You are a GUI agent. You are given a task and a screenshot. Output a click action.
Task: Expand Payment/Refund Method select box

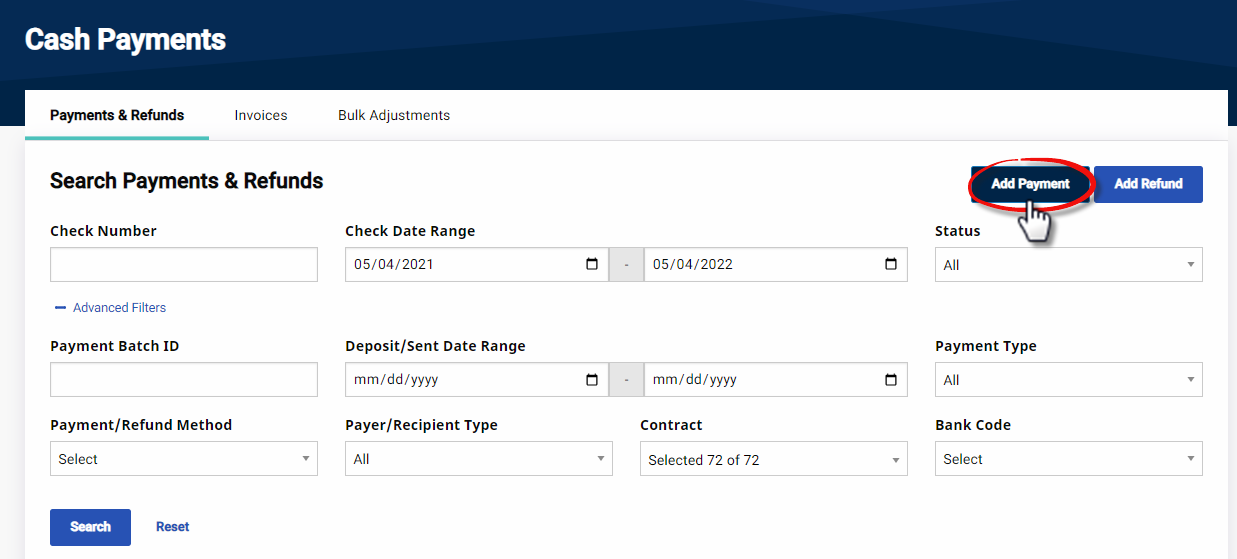(x=183, y=459)
